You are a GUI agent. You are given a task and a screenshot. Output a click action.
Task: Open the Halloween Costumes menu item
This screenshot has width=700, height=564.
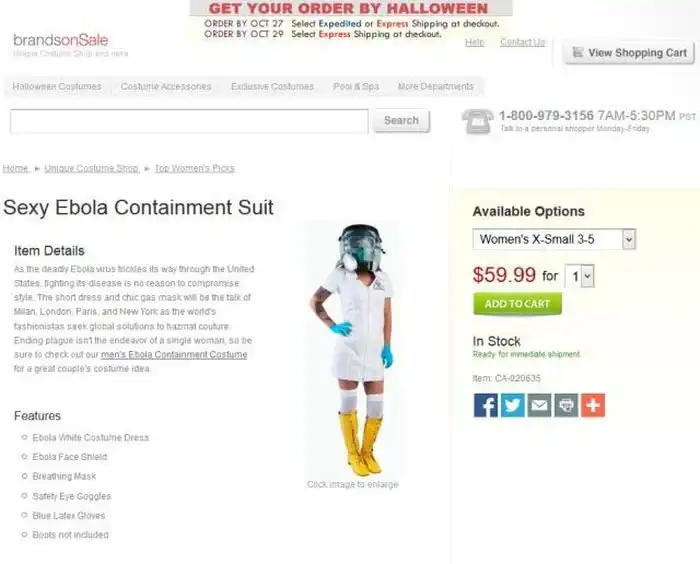point(57,86)
